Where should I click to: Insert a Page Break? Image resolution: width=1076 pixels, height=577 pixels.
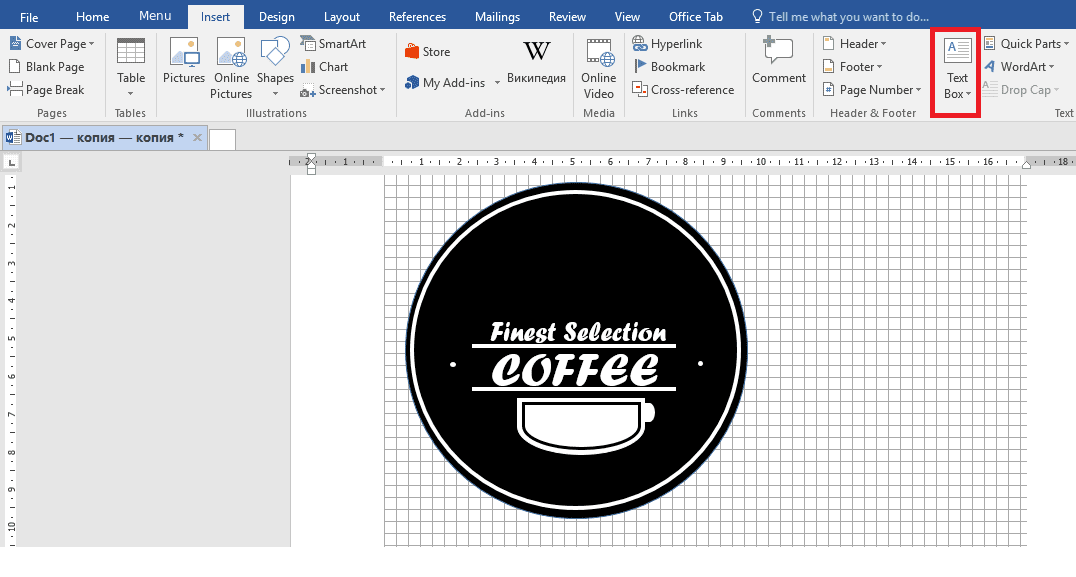point(48,89)
